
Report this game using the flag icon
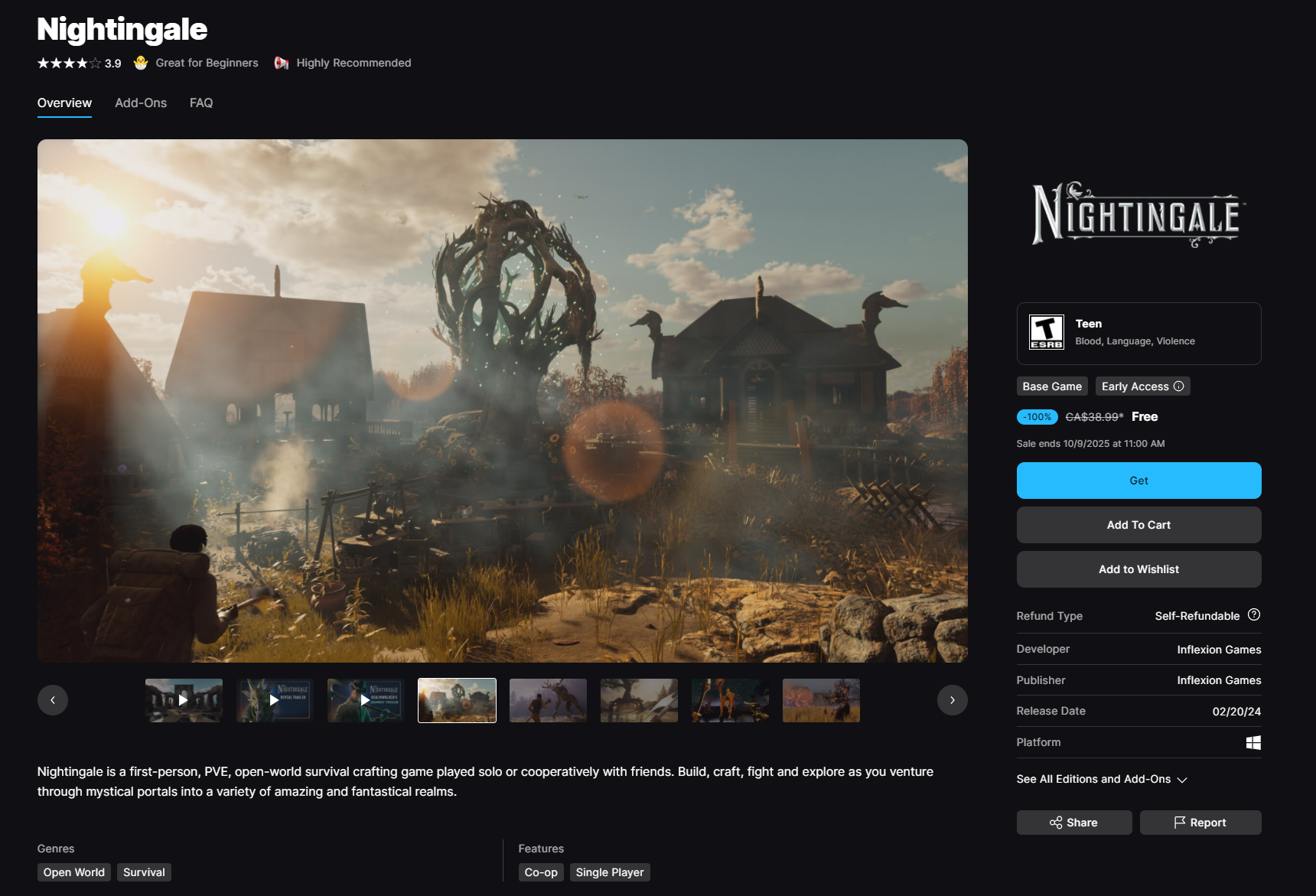[x=1200, y=823]
